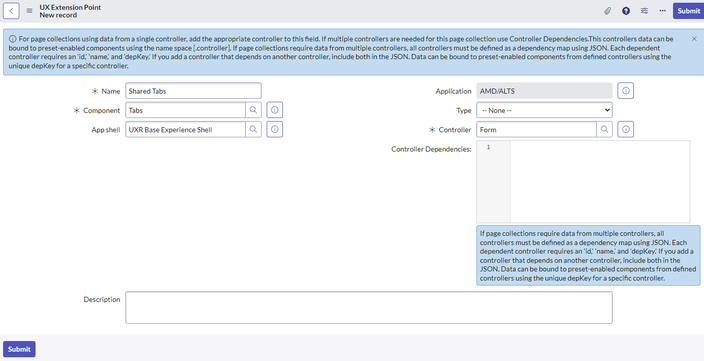Open the attachments paperclip icon
Viewport: 704px width, 361px height.
(607, 11)
